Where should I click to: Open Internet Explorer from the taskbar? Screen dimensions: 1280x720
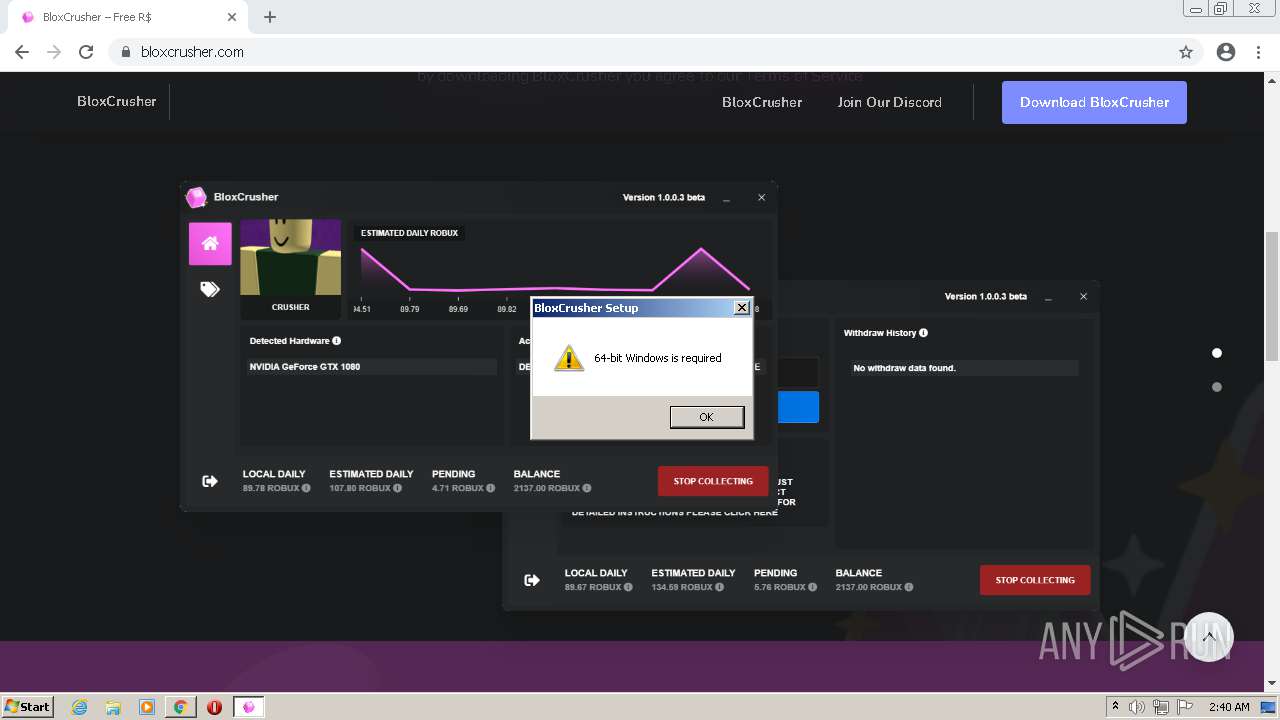pos(79,707)
